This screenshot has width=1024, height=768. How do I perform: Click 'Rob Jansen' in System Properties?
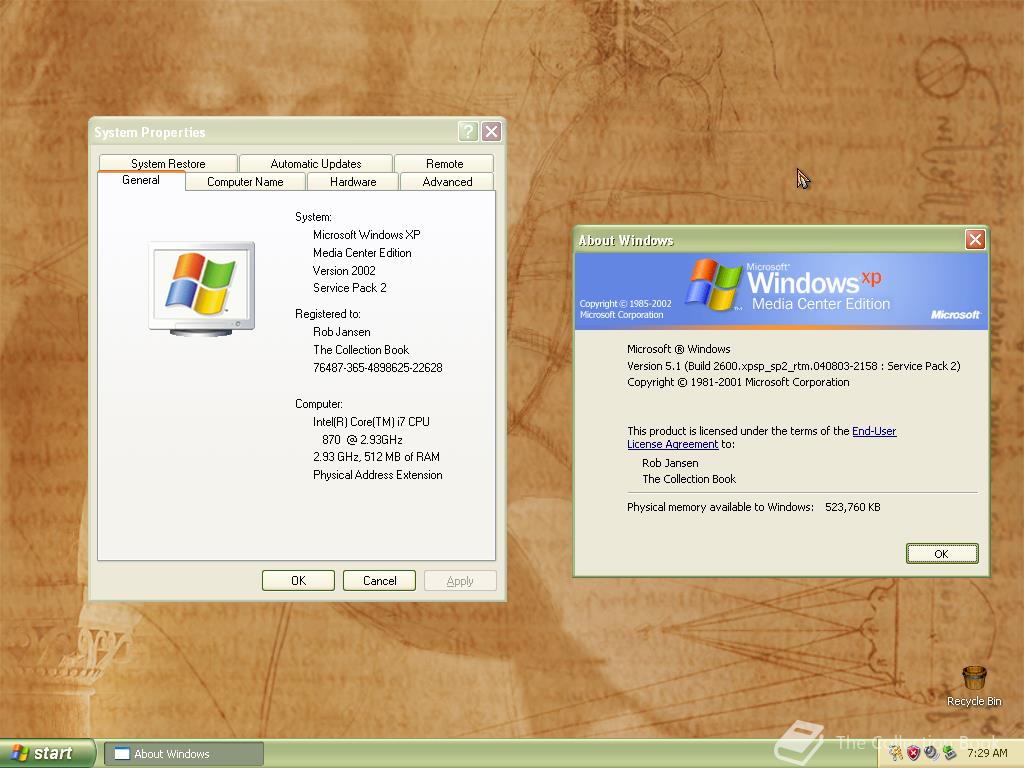(x=342, y=332)
